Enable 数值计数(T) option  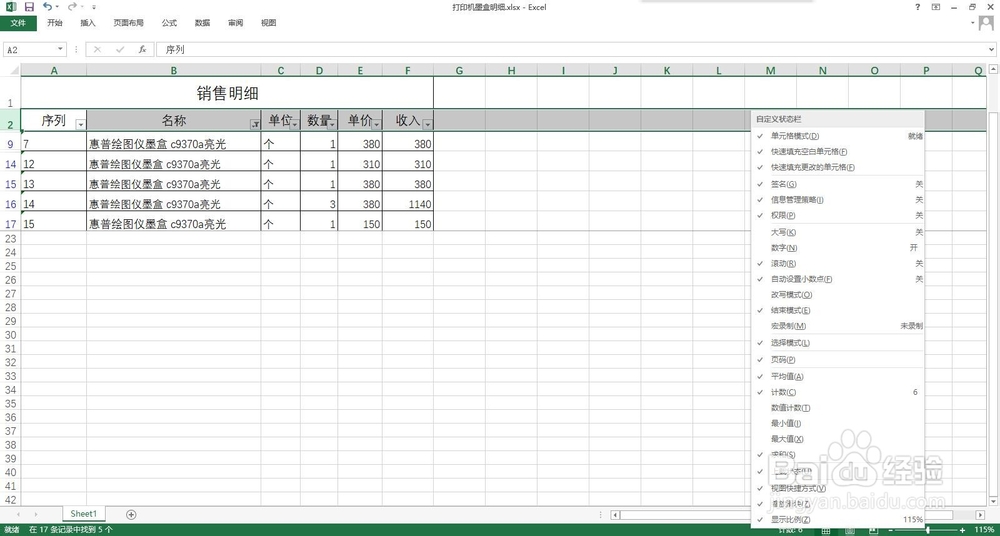pos(838,408)
